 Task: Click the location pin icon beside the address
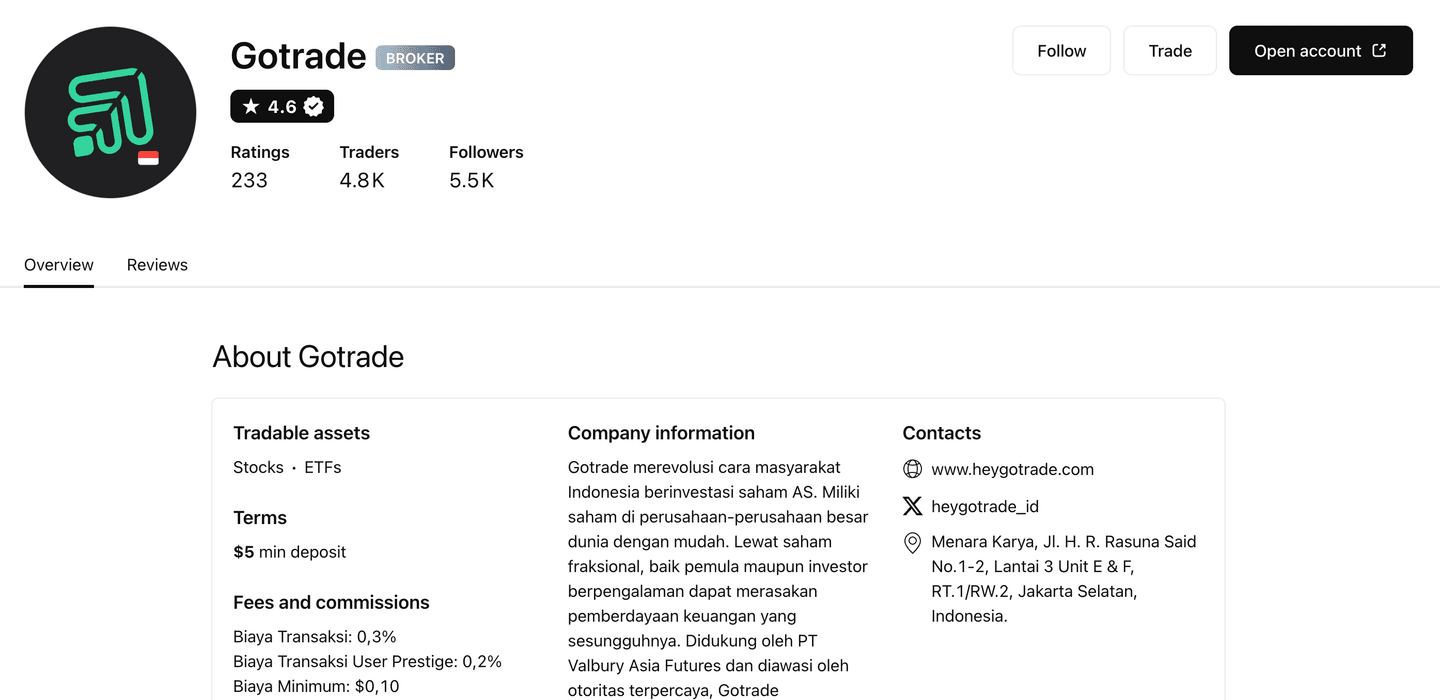click(911, 543)
